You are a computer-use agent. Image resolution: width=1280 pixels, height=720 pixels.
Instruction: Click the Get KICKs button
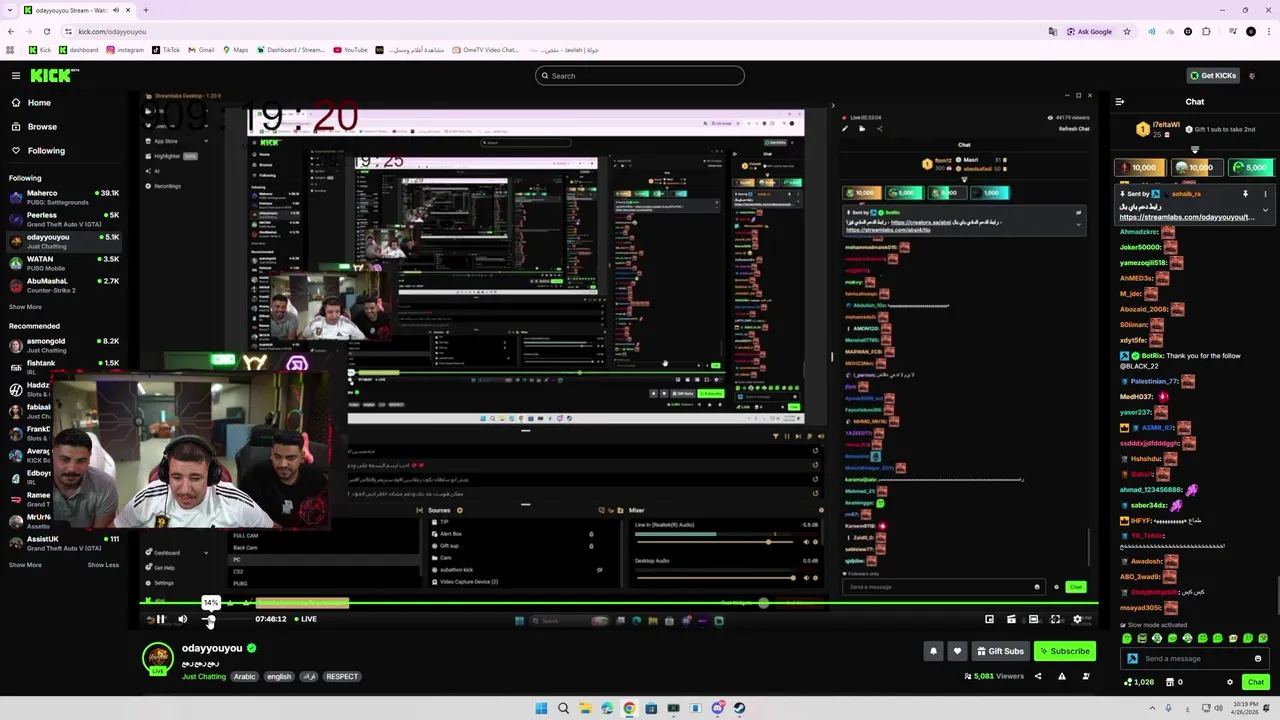click(x=1213, y=76)
